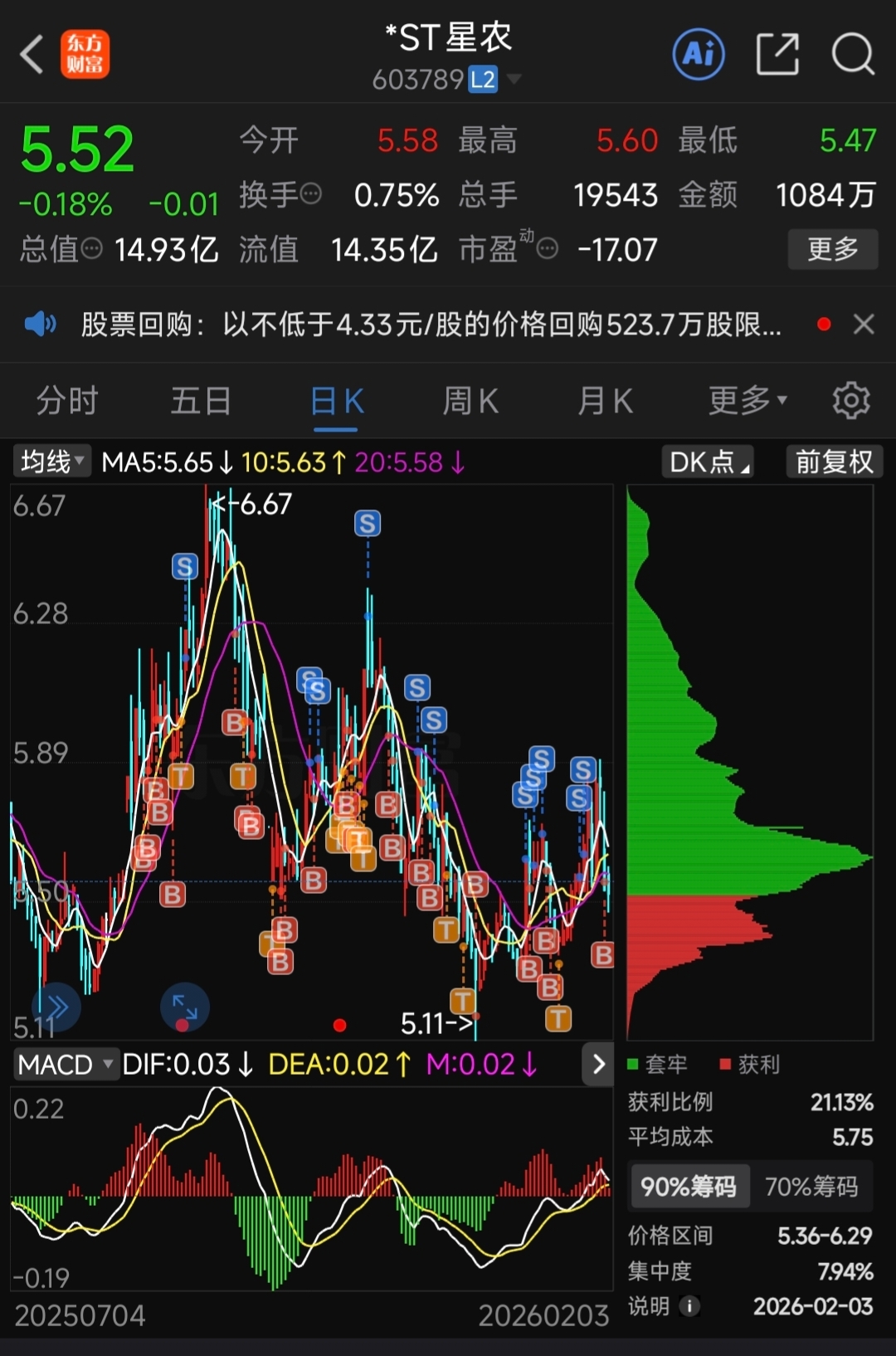
Task: Click the DIF:0.03 indicator value
Action: pos(187,1064)
